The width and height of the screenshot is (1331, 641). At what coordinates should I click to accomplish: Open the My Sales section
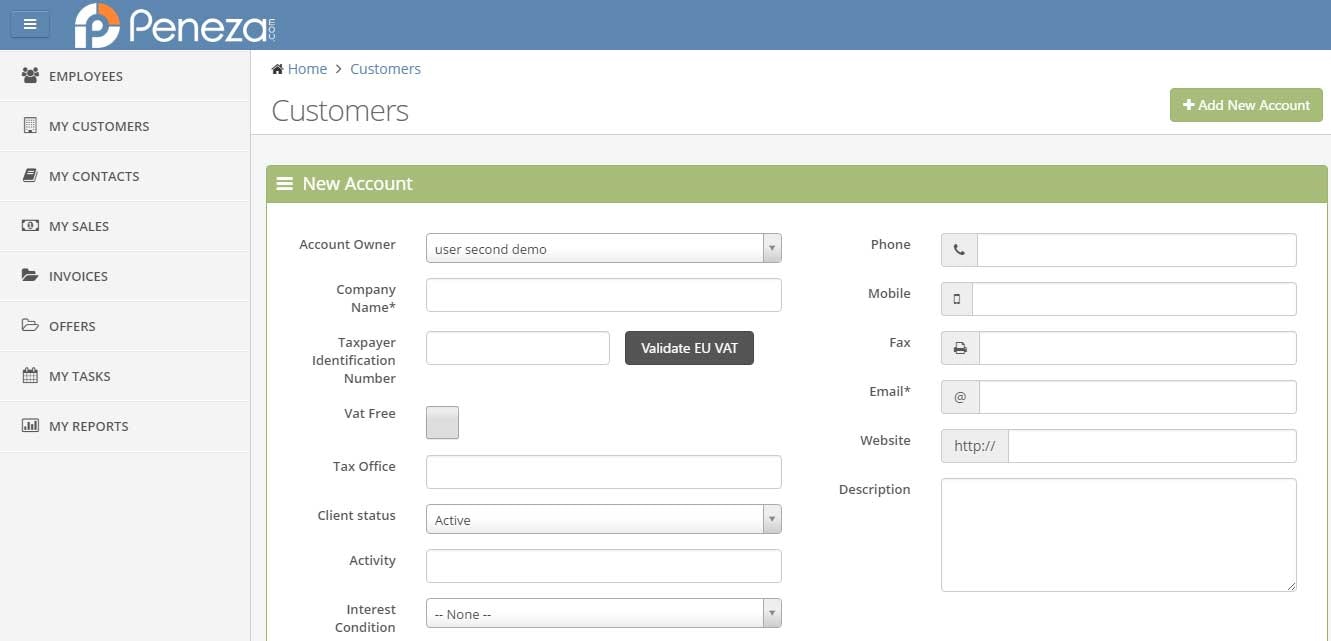point(30,225)
